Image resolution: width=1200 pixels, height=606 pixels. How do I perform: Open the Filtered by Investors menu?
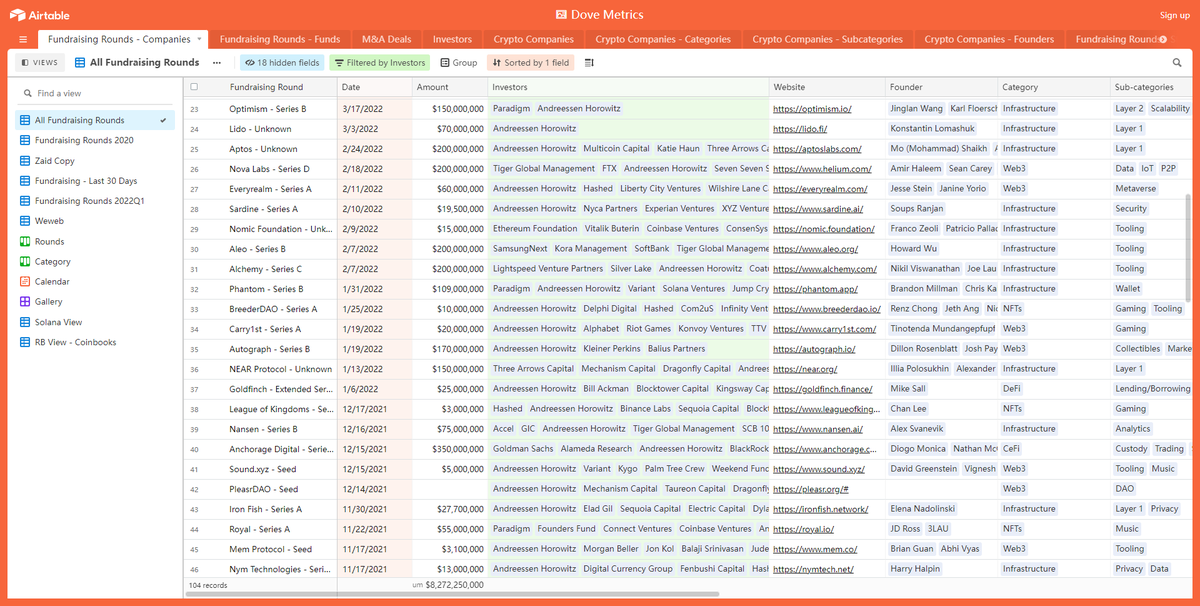point(380,62)
